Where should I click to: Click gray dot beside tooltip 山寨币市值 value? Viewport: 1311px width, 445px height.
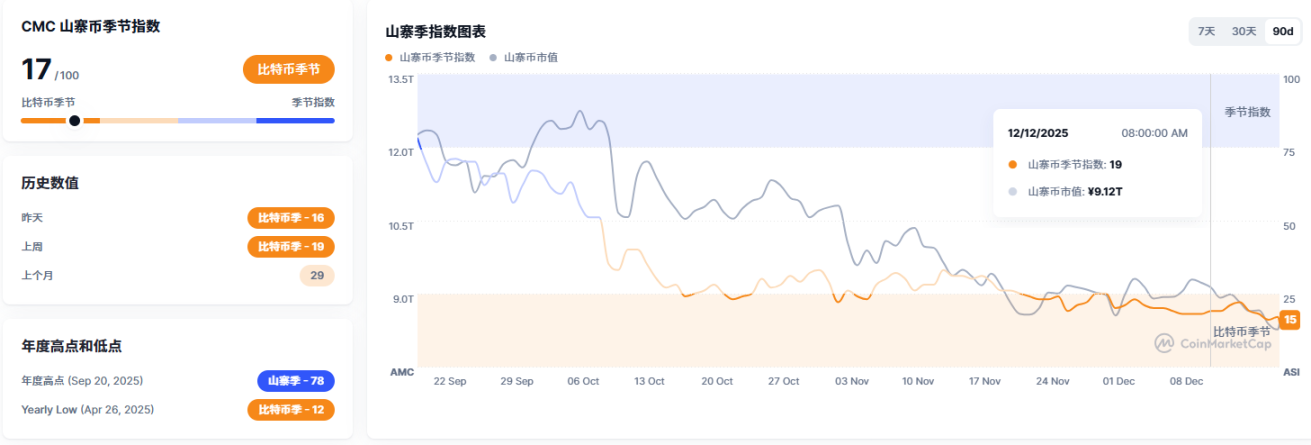point(1012,191)
